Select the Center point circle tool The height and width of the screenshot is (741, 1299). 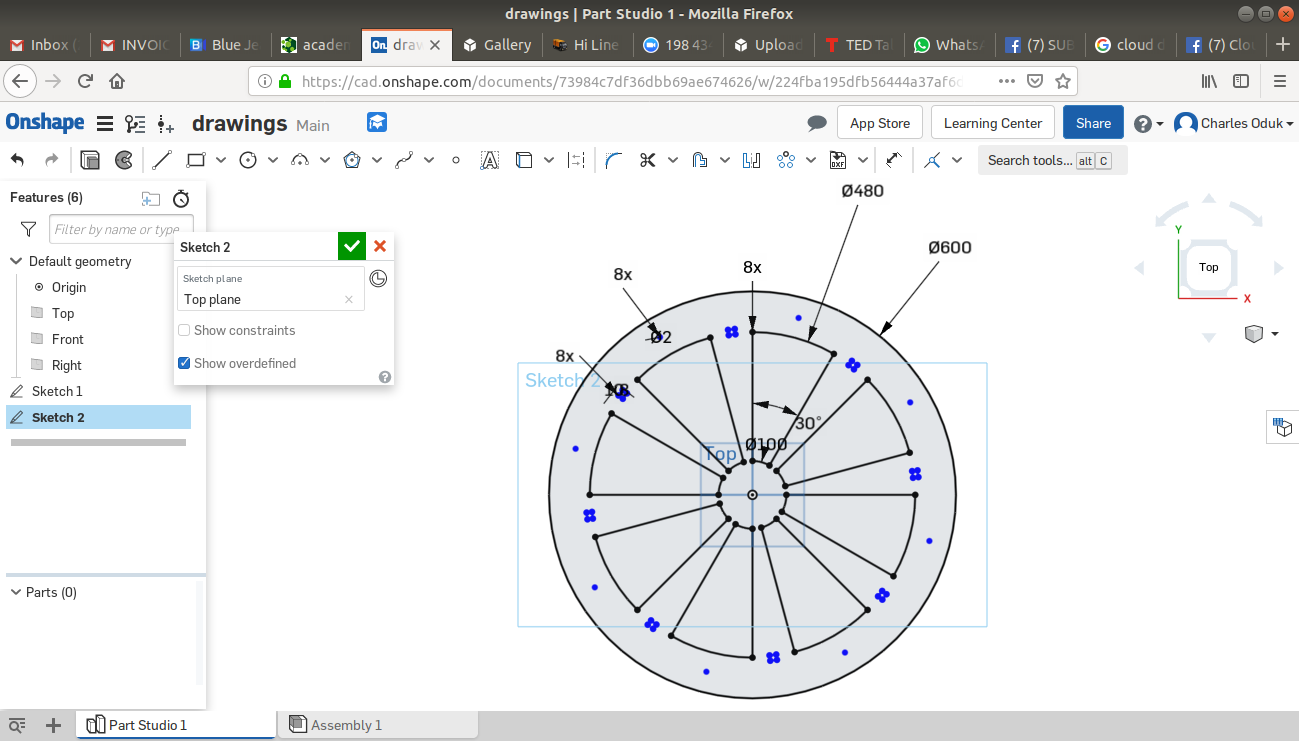click(248, 160)
